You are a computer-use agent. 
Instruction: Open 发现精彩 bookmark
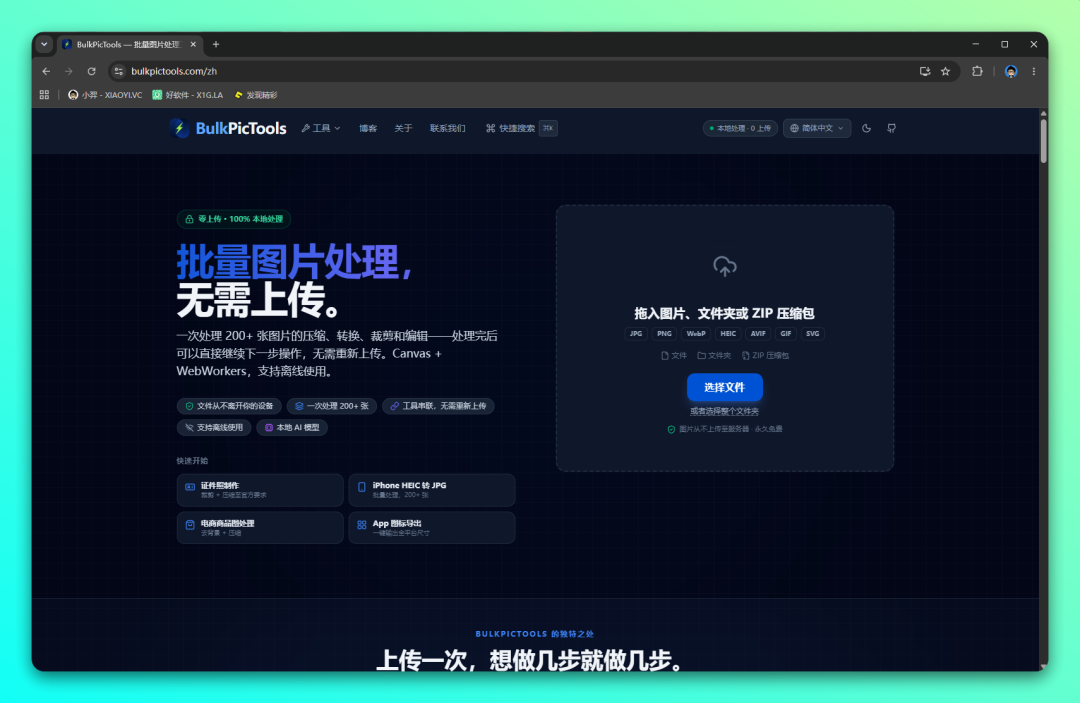click(x=256, y=95)
